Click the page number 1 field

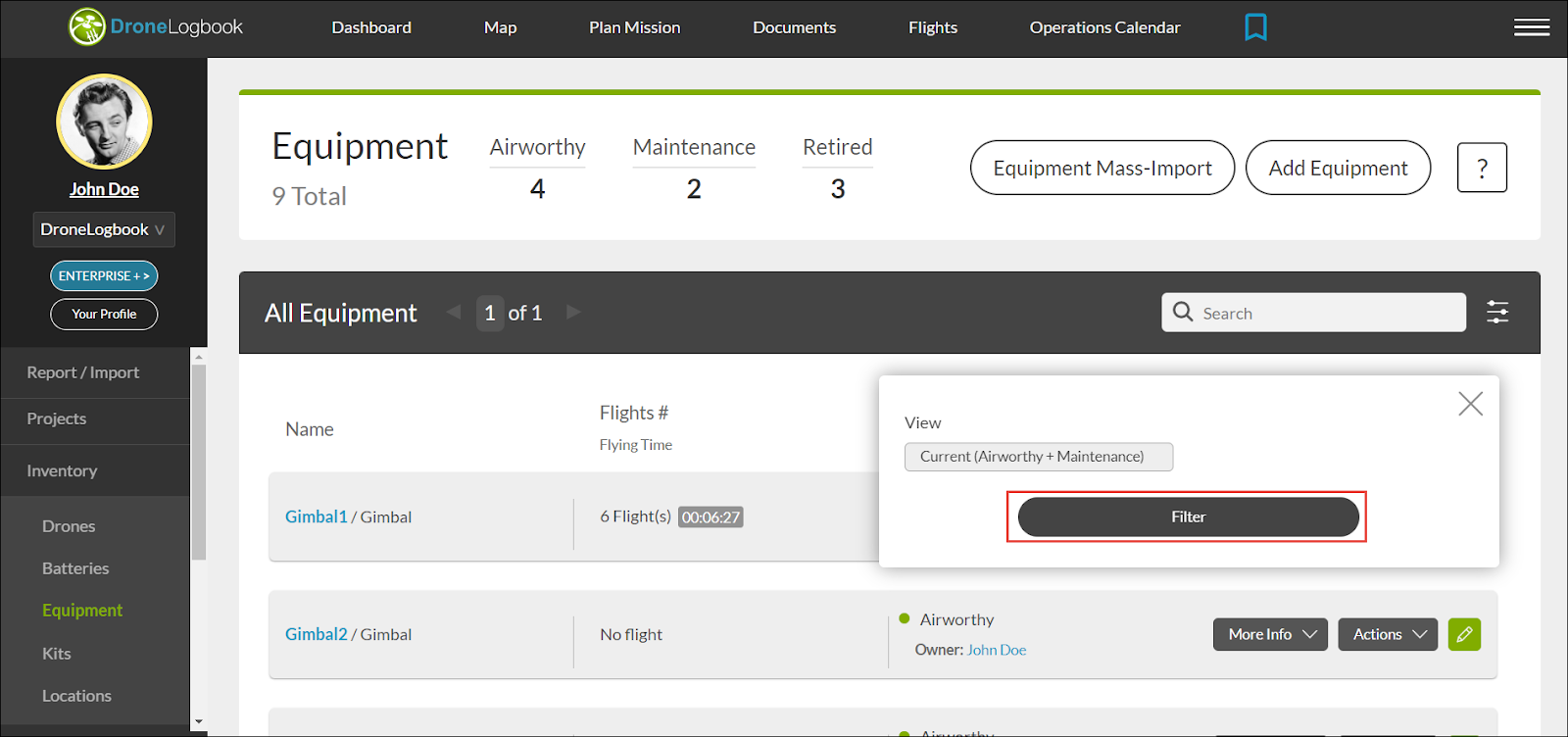point(490,313)
